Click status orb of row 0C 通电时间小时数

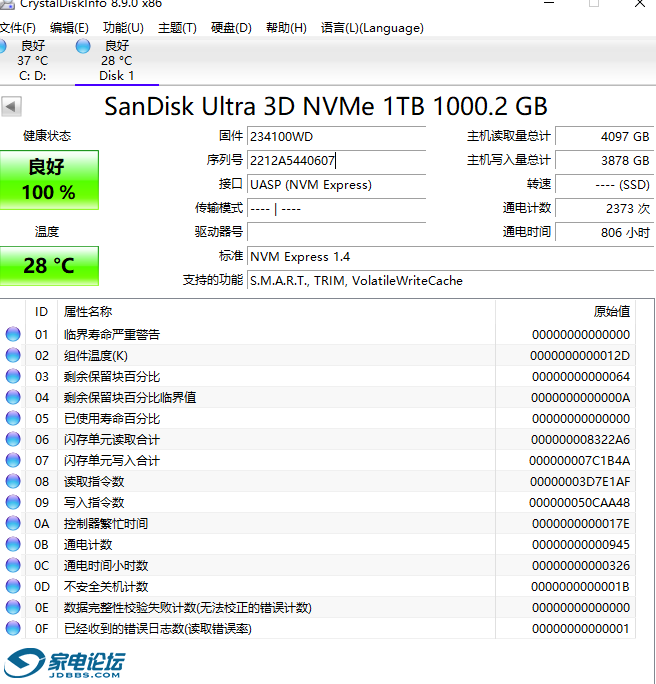pyautogui.click(x=13, y=565)
